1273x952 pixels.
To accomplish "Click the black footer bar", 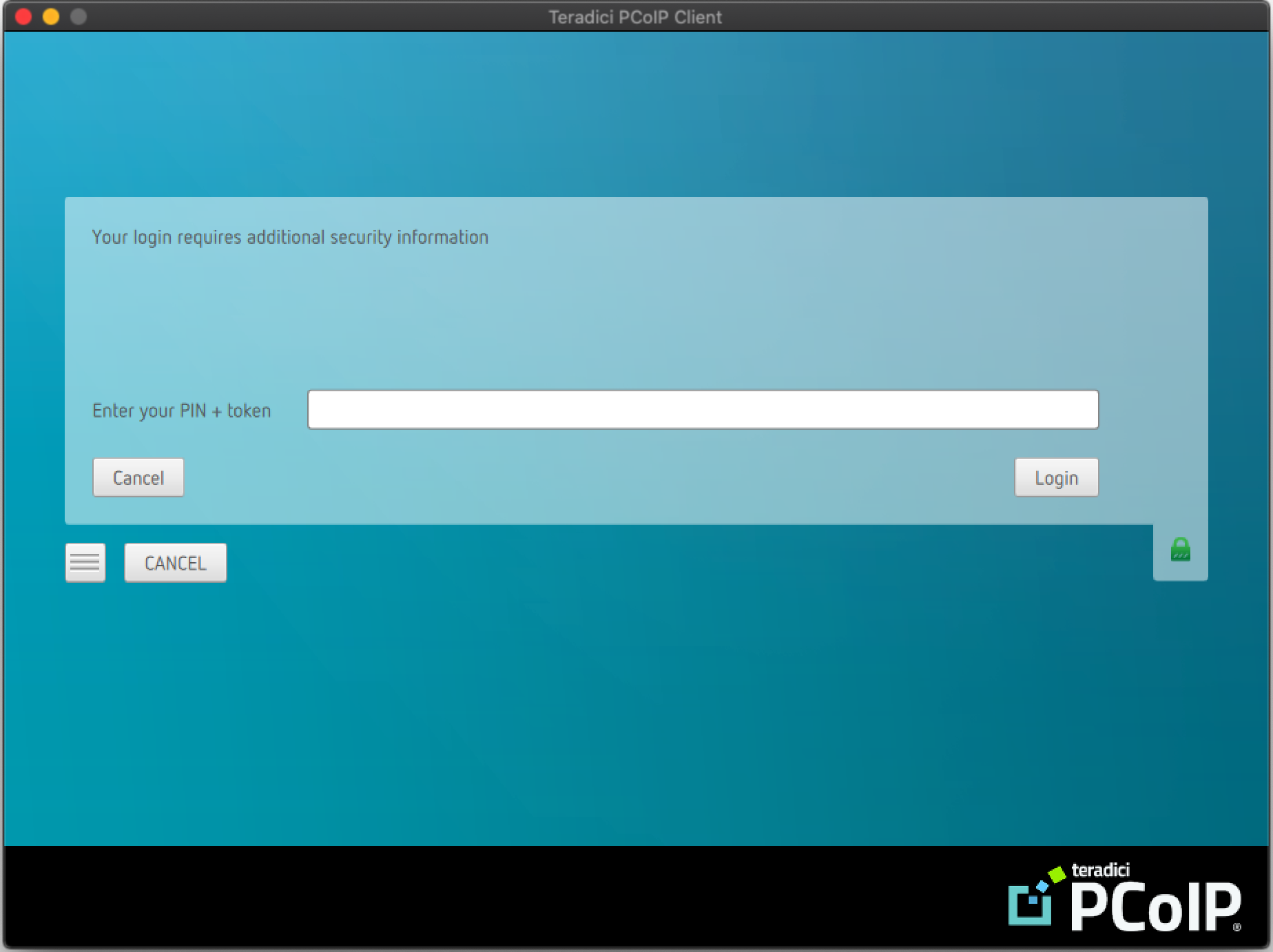I will tap(482, 896).
